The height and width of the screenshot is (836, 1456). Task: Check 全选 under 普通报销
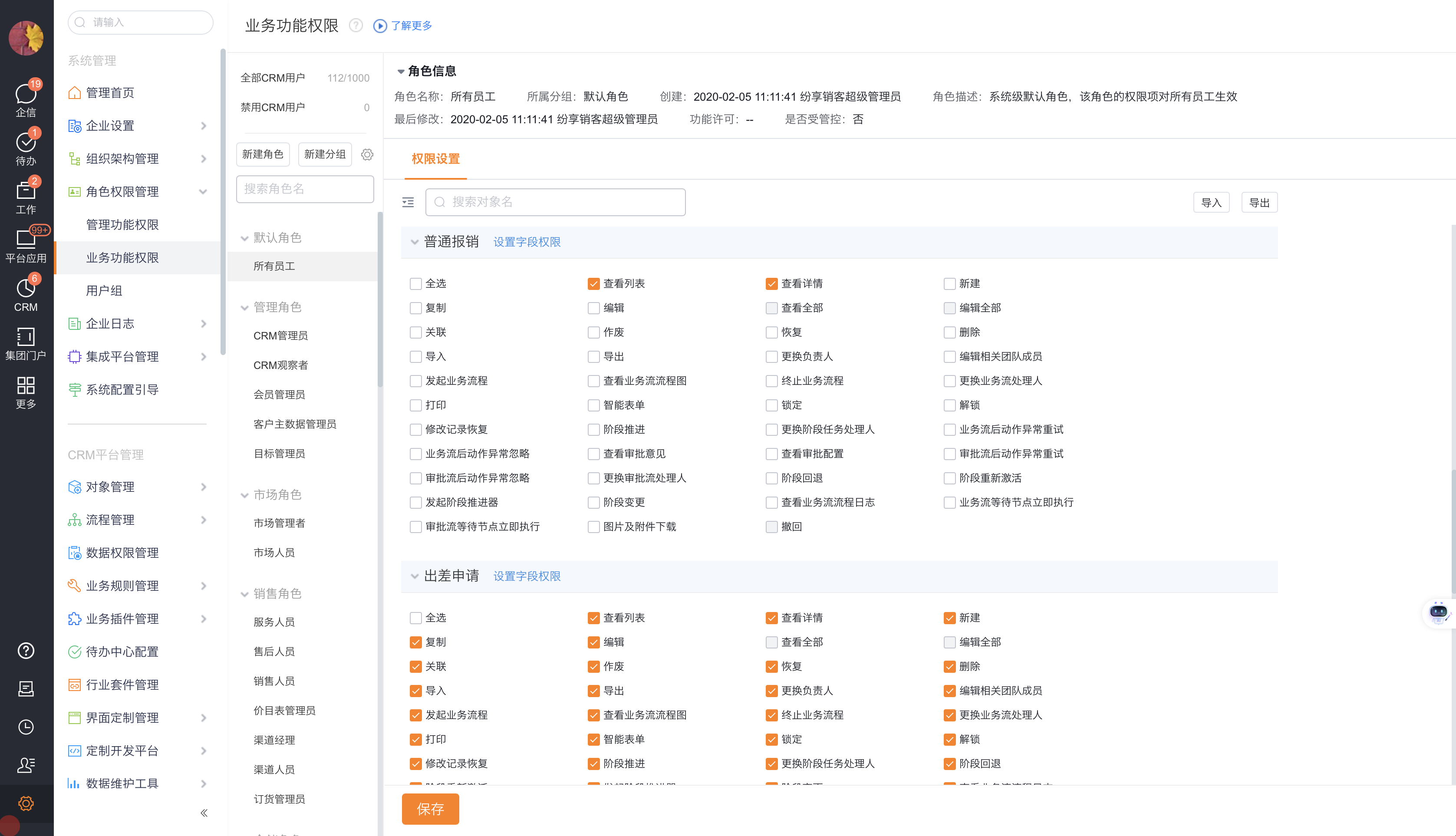[416, 283]
